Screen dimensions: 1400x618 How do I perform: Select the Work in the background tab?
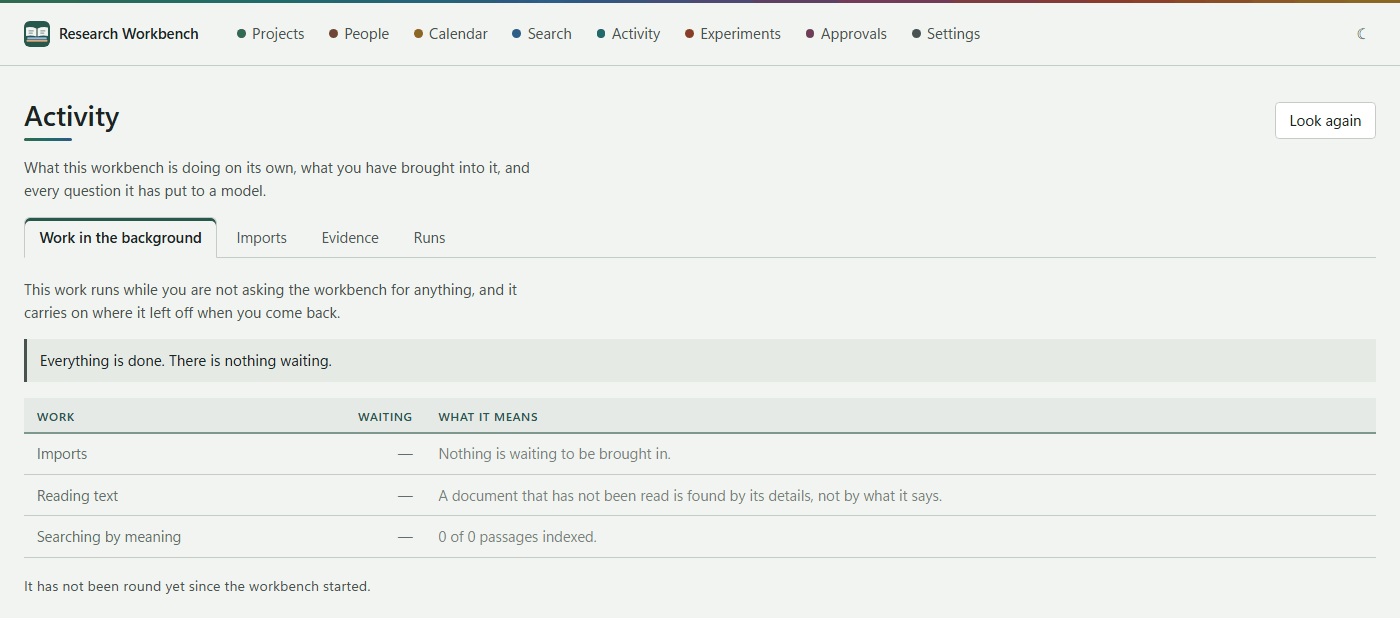pos(120,238)
